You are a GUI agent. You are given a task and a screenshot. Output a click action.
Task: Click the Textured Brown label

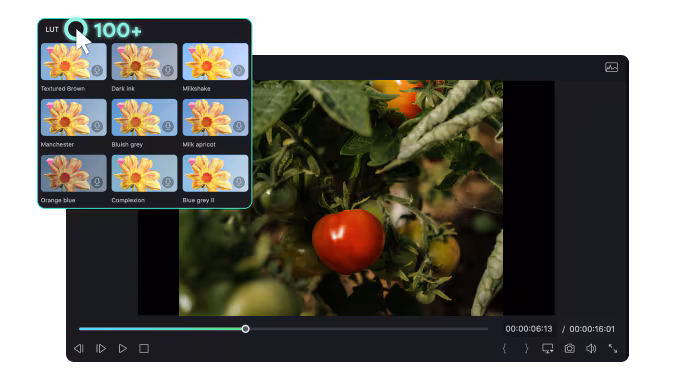63,88
